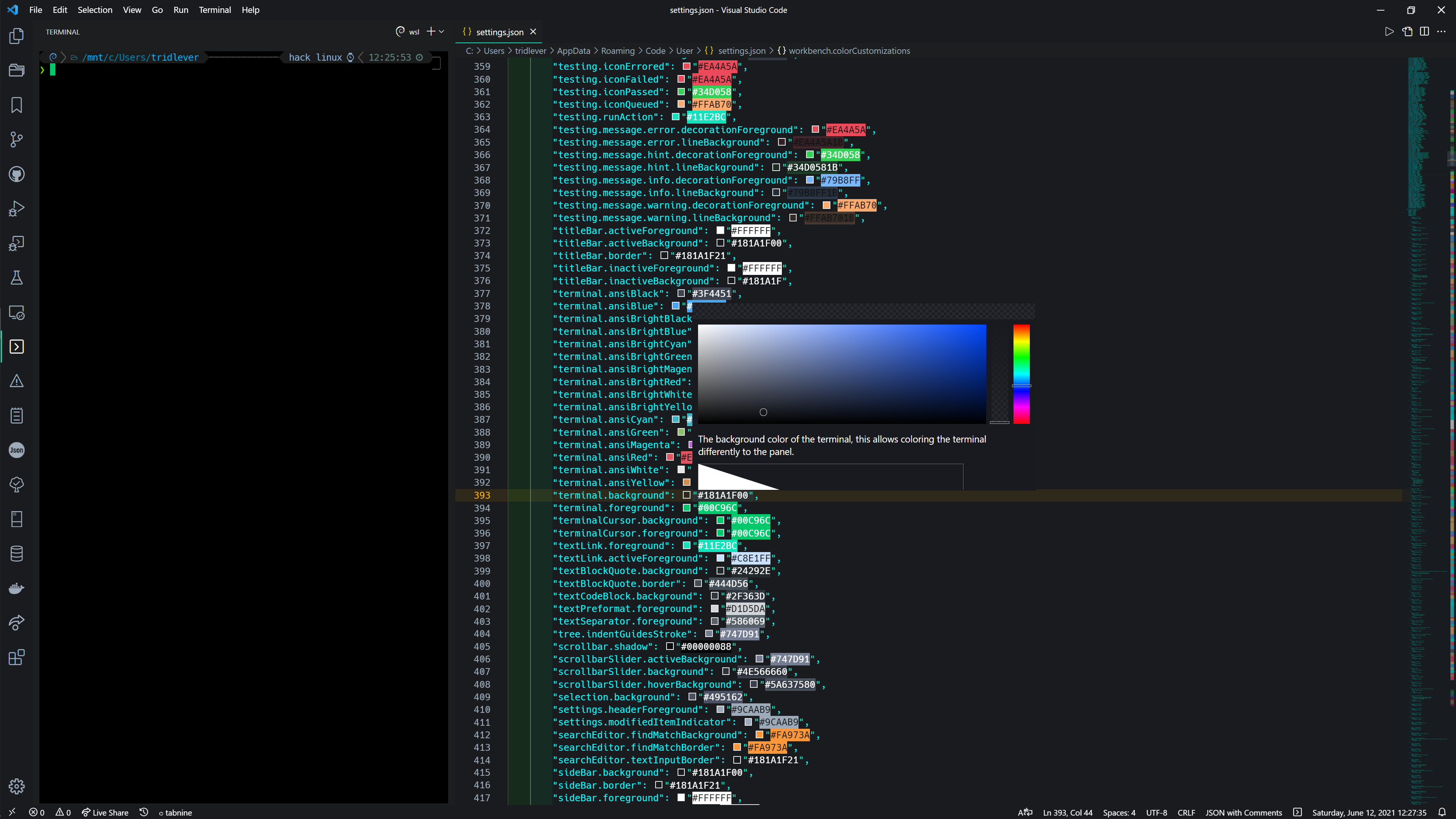The image size is (1456, 819).
Task: Open the Testing flask icon in sidebar
Action: (x=16, y=277)
